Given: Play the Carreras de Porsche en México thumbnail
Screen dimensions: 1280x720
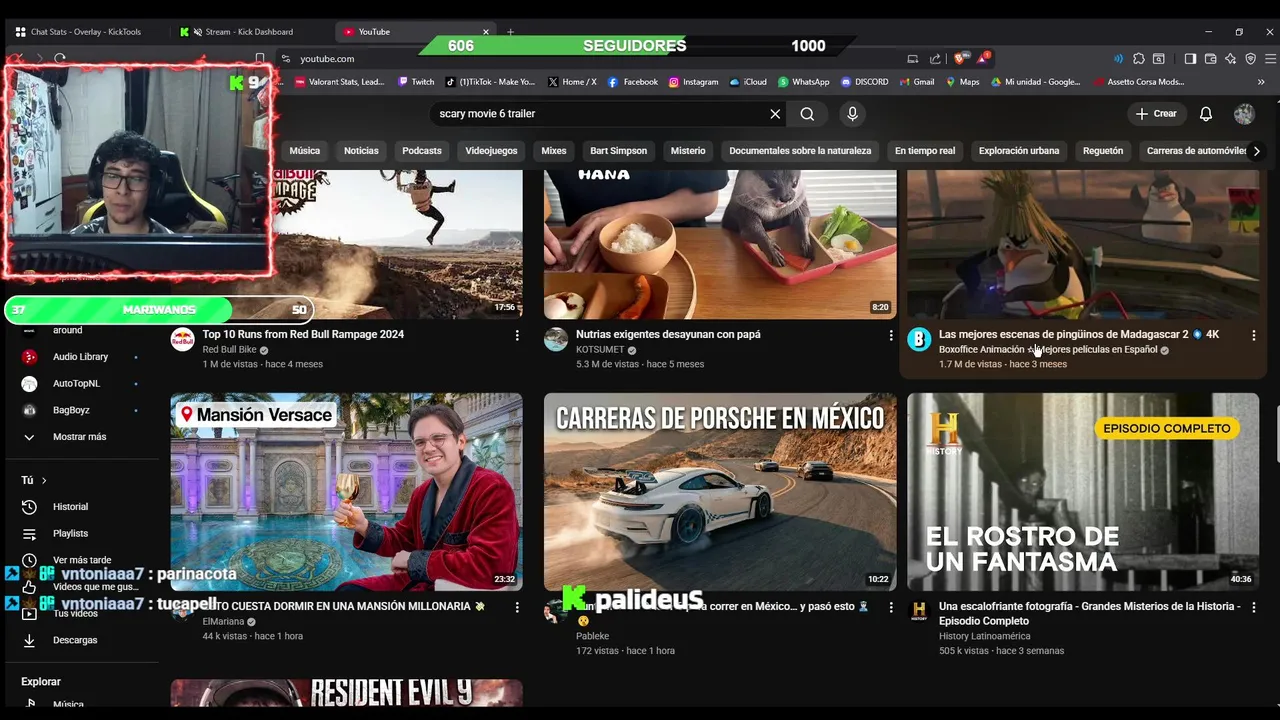Looking at the screenshot, I should [720, 491].
